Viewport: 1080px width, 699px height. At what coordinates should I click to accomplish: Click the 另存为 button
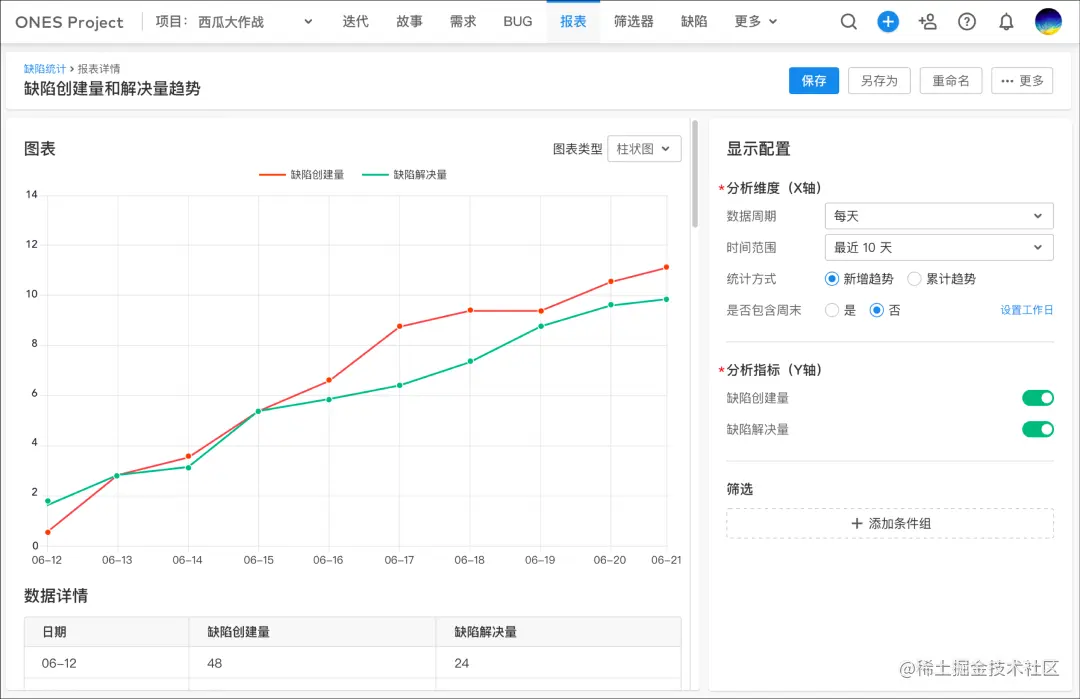coord(879,81)
